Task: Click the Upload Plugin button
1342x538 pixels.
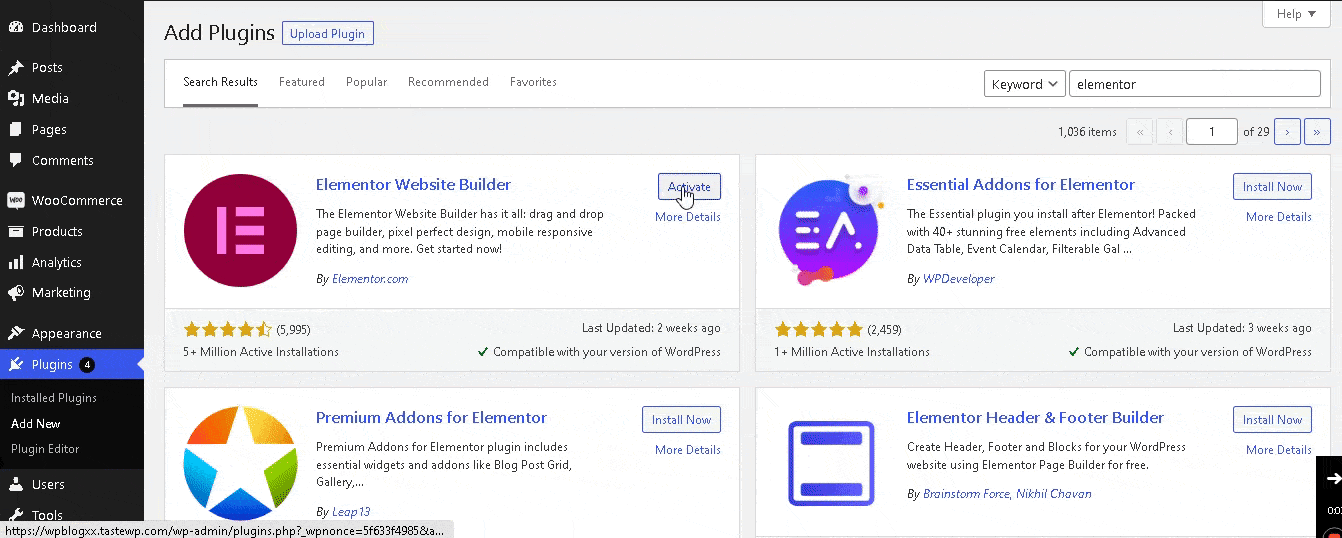Action: click(327, 33)
